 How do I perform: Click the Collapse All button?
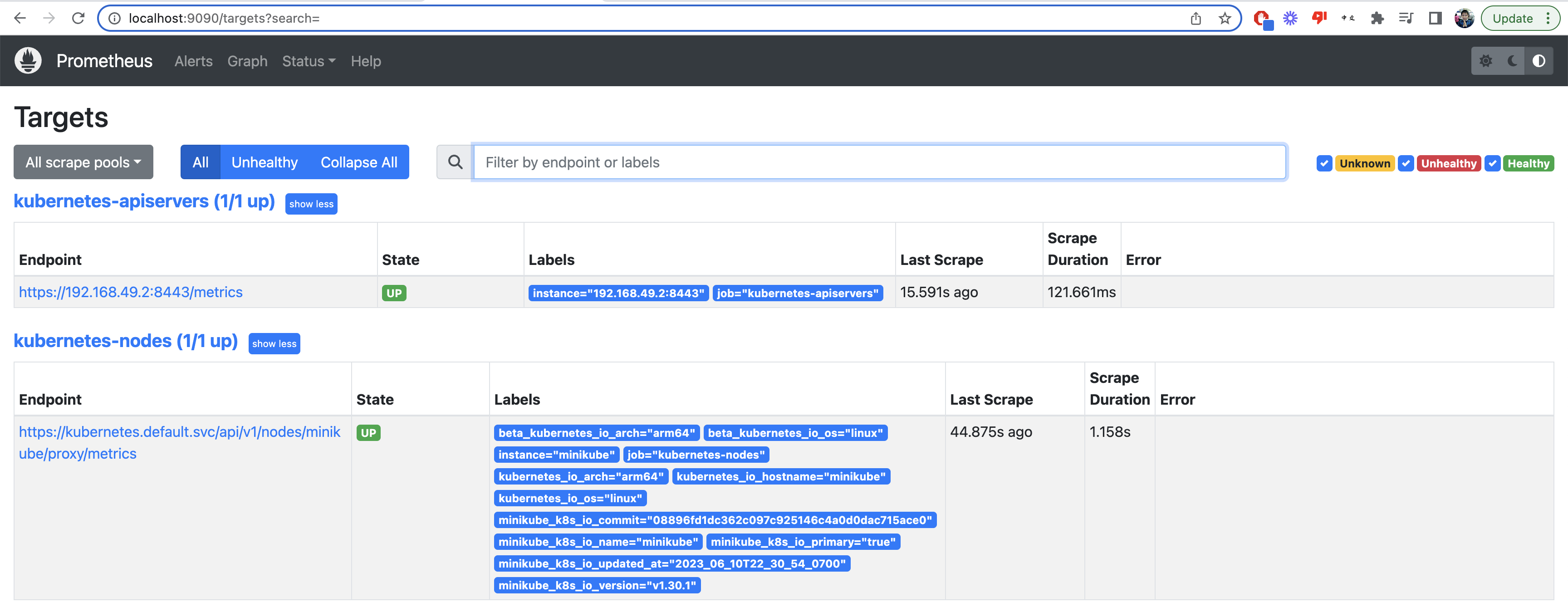(358, 162)
